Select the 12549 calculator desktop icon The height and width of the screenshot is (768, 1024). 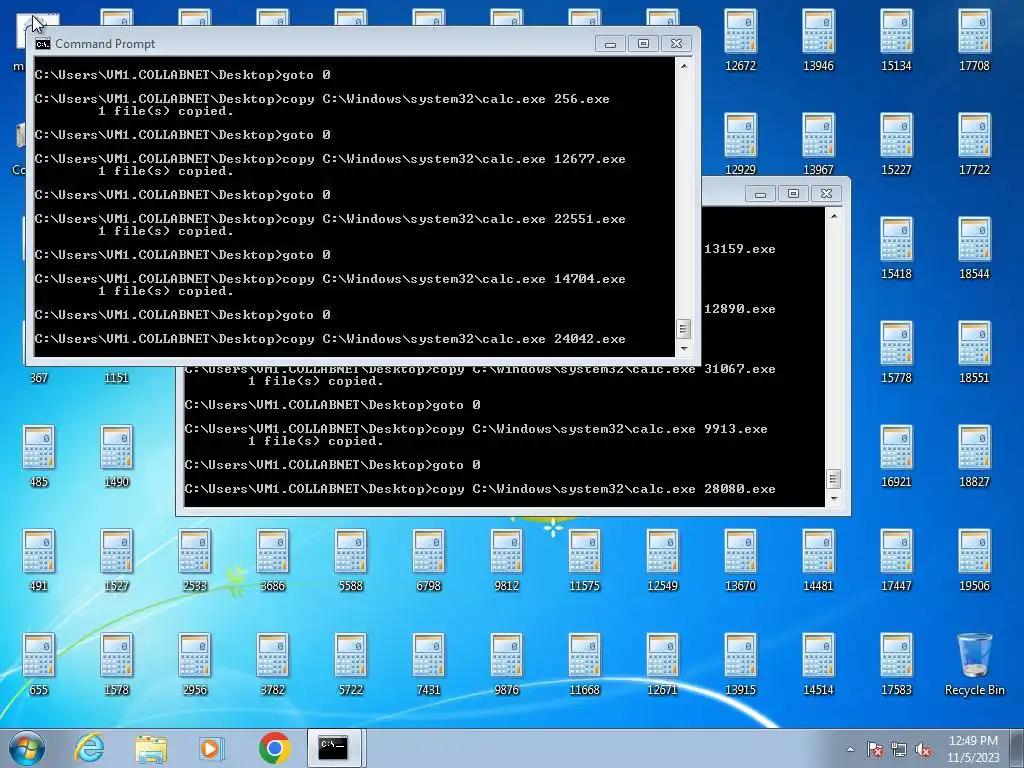click(x=662, y=560)
